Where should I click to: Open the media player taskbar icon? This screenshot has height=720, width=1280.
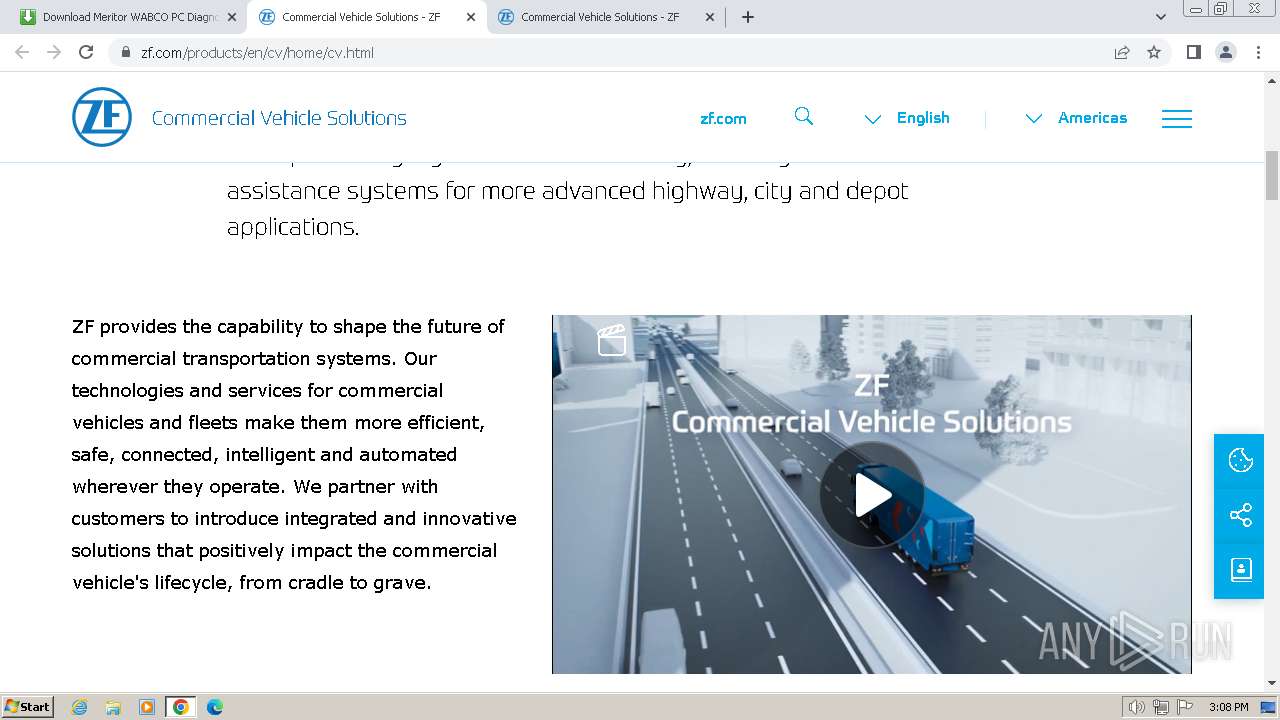(147, 707)
